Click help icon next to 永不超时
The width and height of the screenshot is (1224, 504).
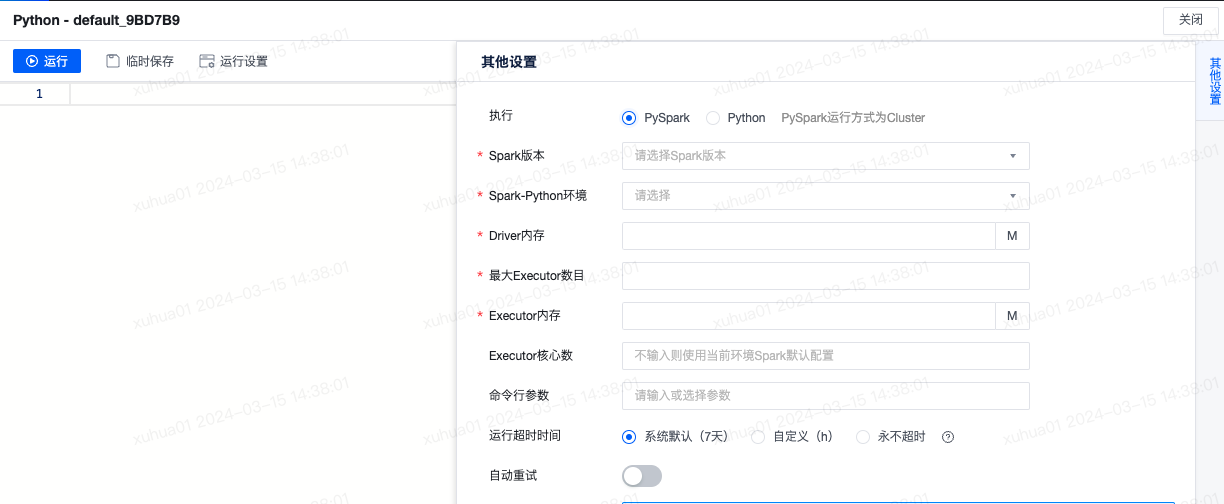click(x=948, y=437)
